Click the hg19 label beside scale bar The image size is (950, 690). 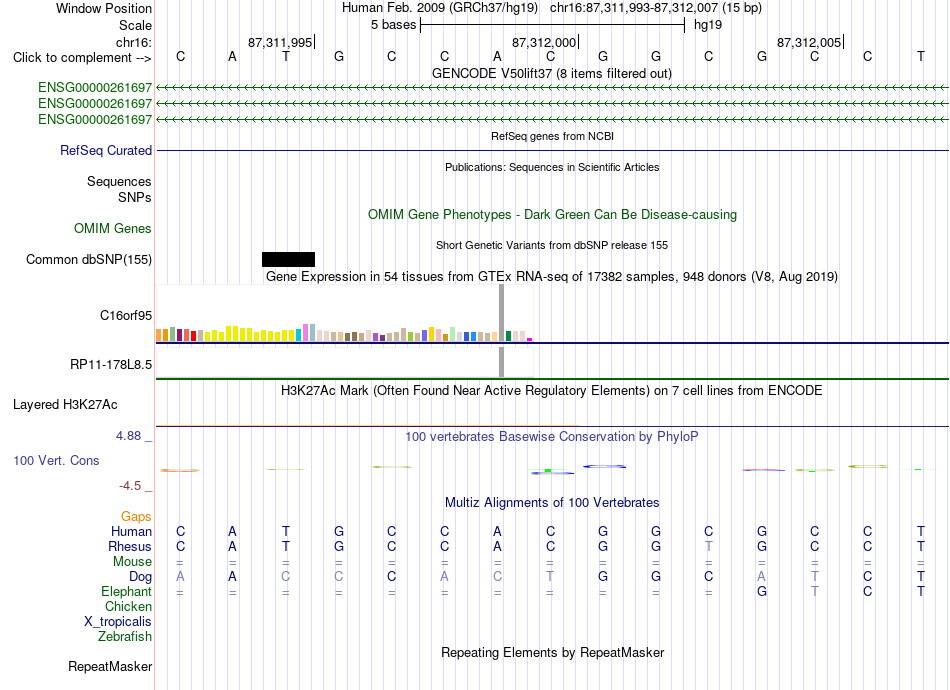click(708, 25)
